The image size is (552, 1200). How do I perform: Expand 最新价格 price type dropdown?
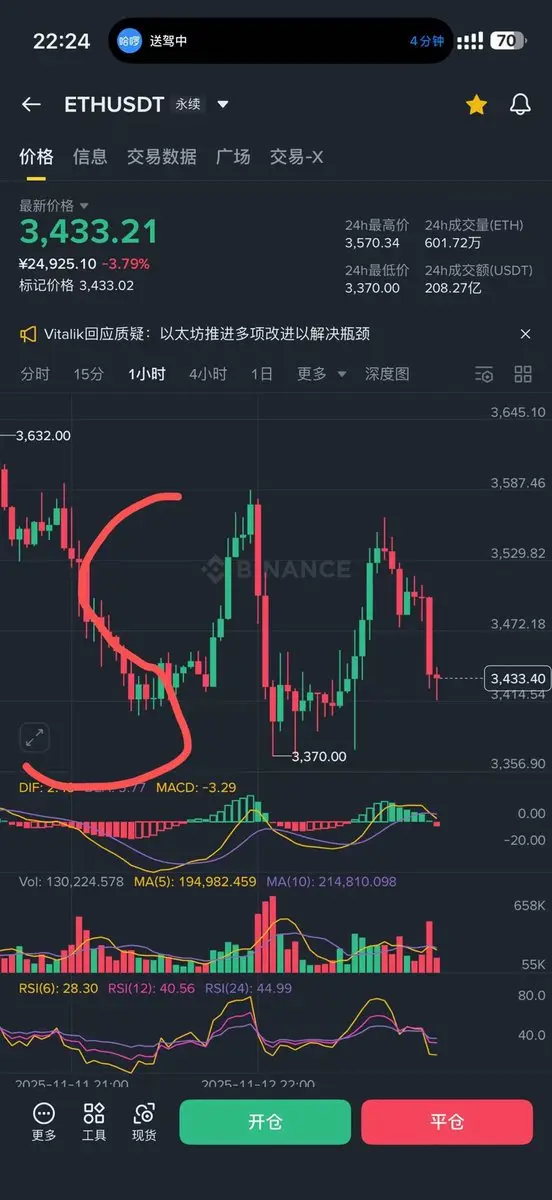point(84,205)
